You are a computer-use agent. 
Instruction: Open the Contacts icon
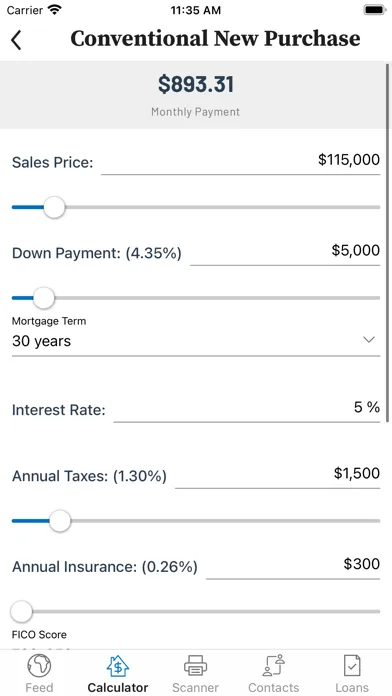point(273,666)
